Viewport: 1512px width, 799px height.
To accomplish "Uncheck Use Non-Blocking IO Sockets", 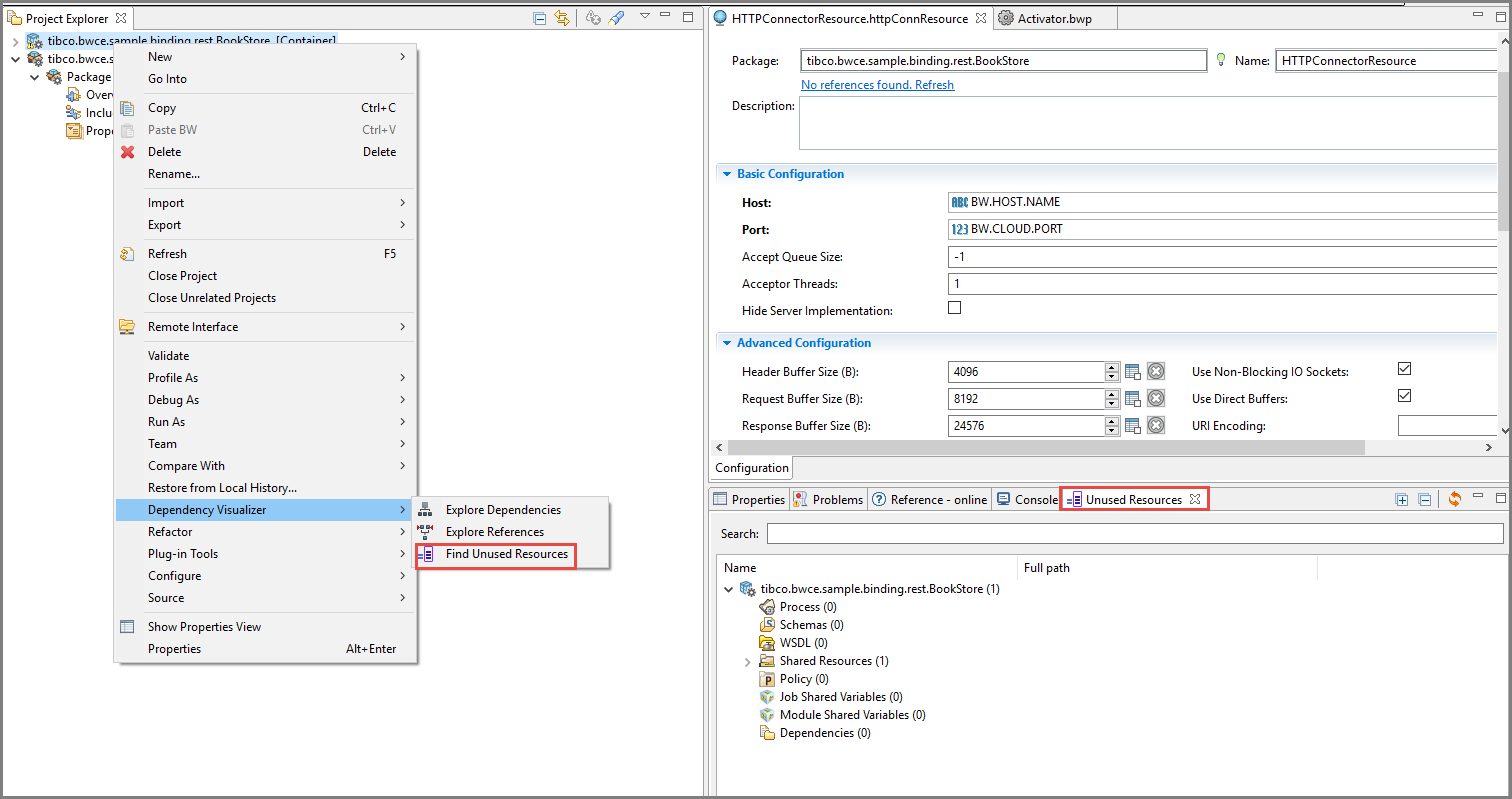I will point(1404,369).
